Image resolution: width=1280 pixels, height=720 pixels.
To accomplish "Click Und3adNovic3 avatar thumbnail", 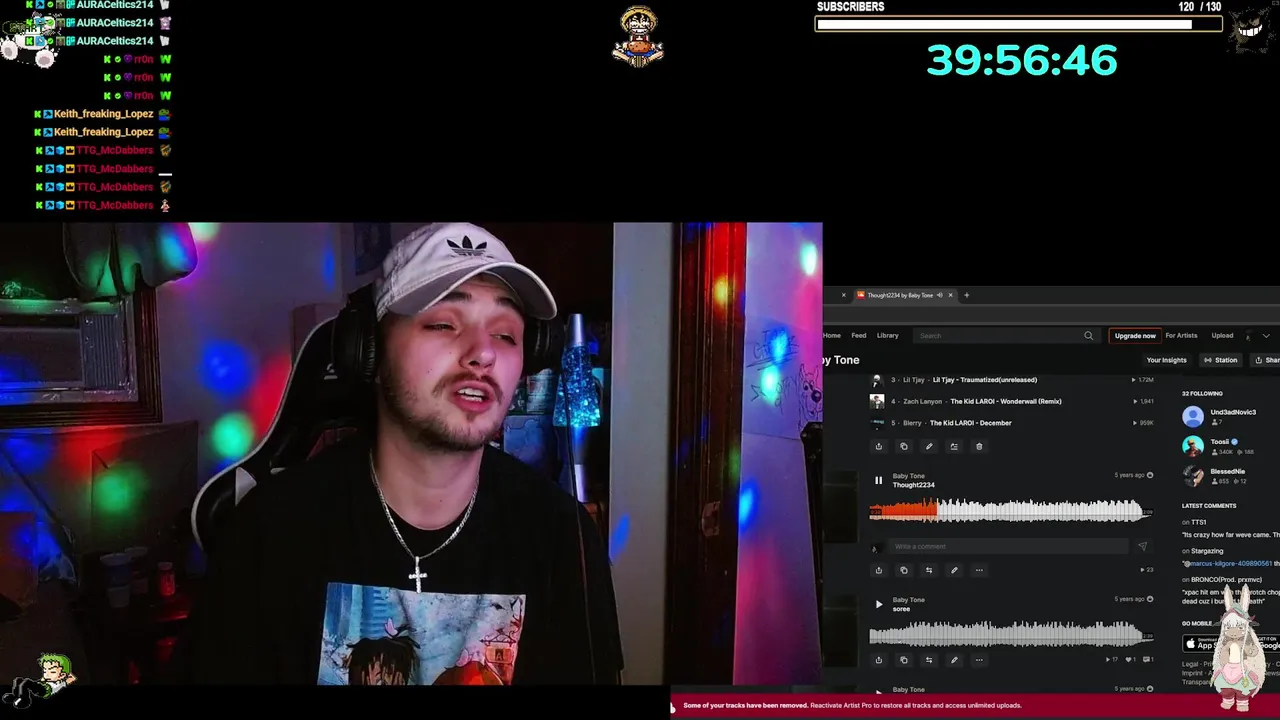I will [x=1193, y=416].
